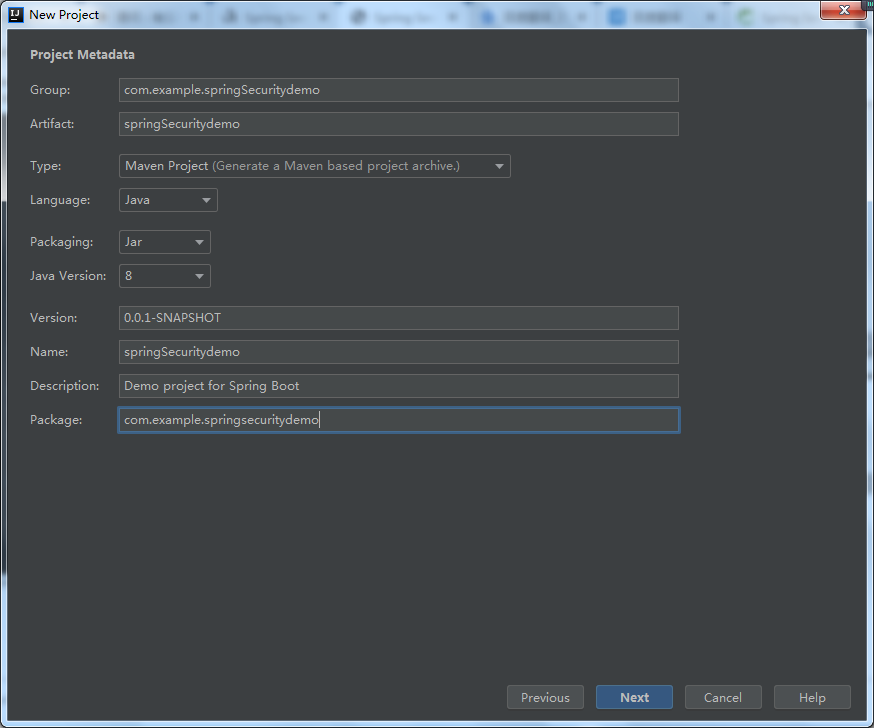Screen dimensions: 874x728
Task: Go back with the Previous button
Action: coord(545,698)
